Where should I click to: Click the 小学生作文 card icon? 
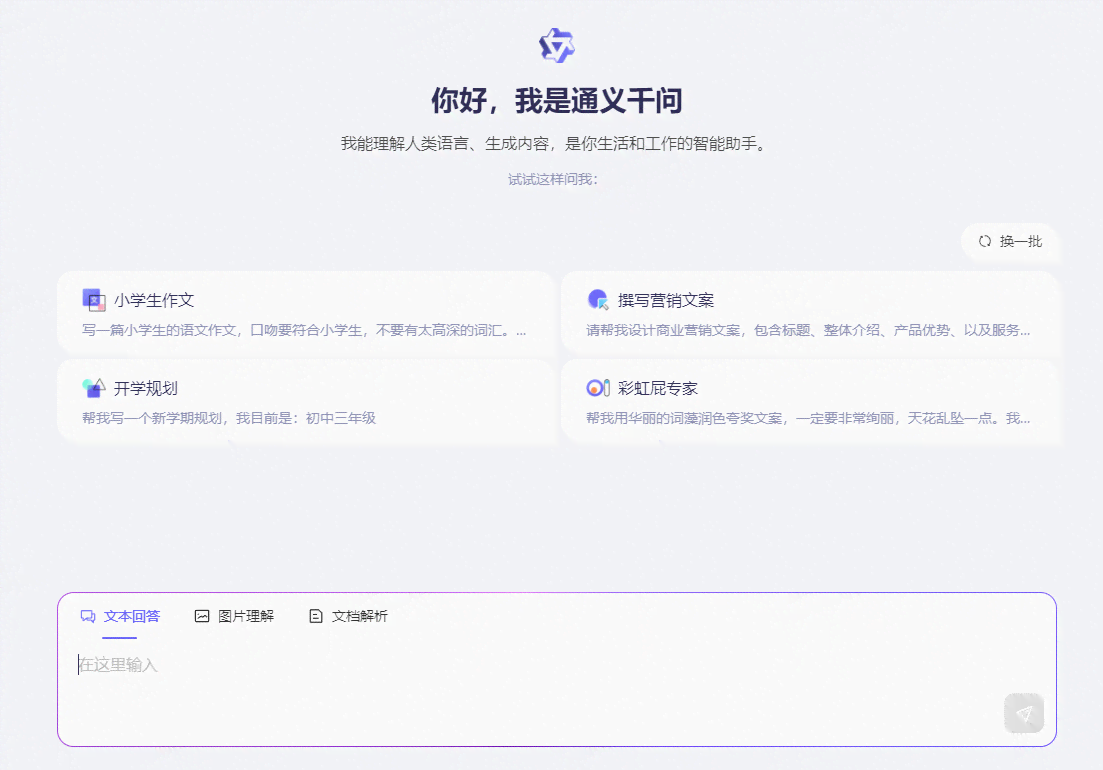tap(94, 300)
